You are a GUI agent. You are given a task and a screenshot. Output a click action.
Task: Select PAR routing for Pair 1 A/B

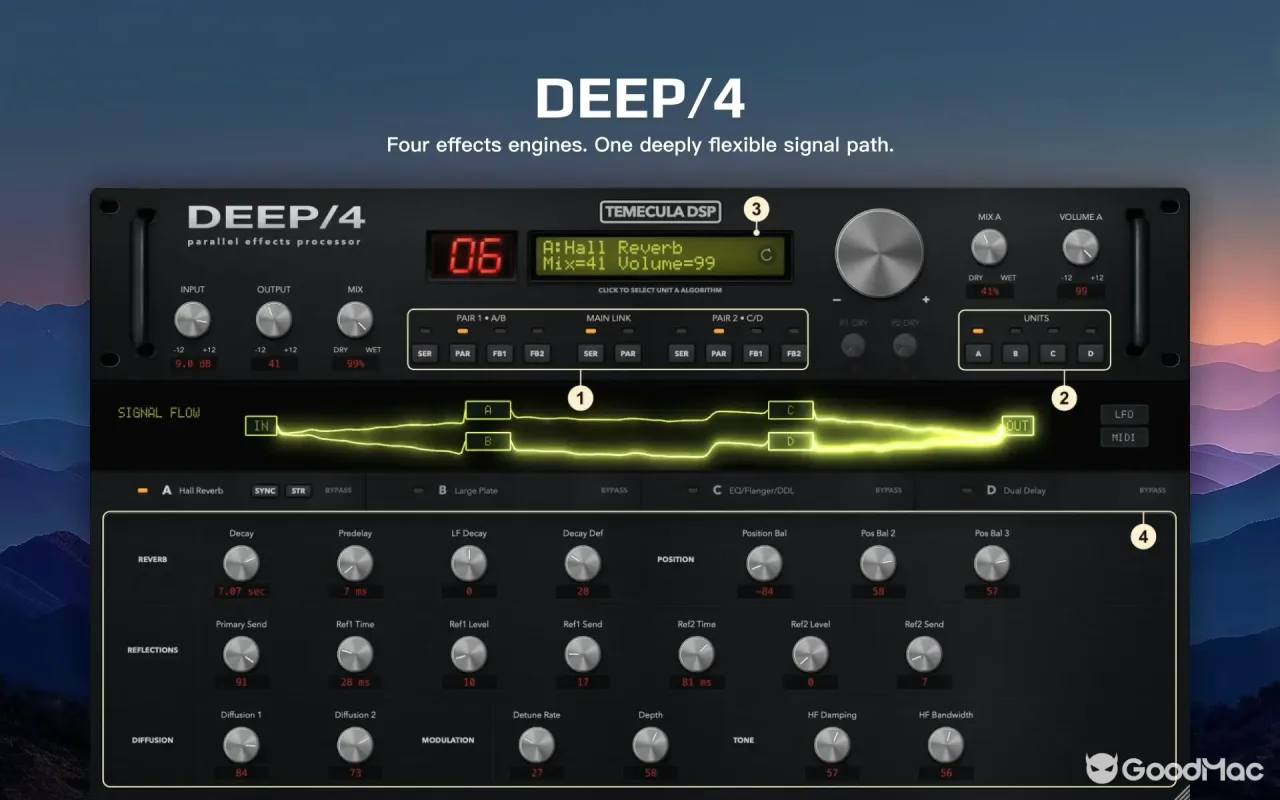(462, 353)
